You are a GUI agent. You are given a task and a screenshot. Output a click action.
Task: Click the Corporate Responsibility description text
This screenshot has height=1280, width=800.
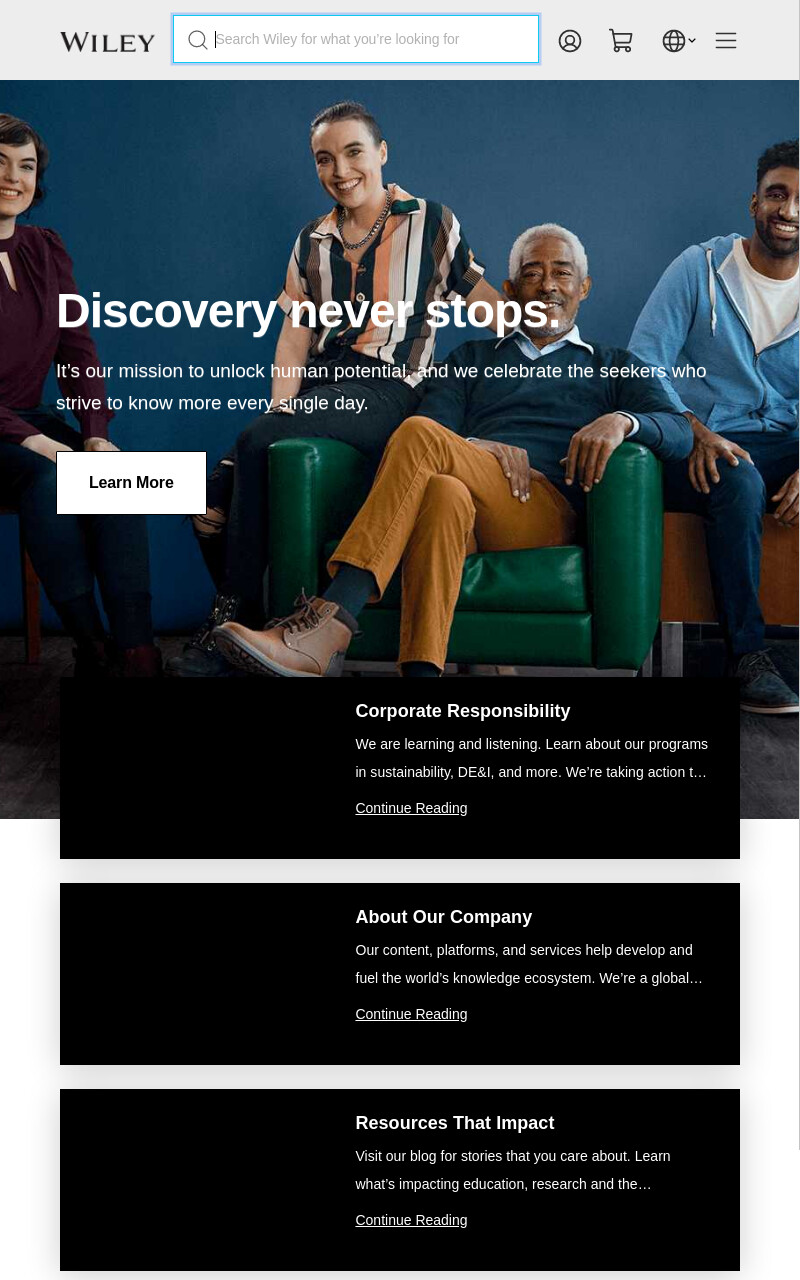532,758
